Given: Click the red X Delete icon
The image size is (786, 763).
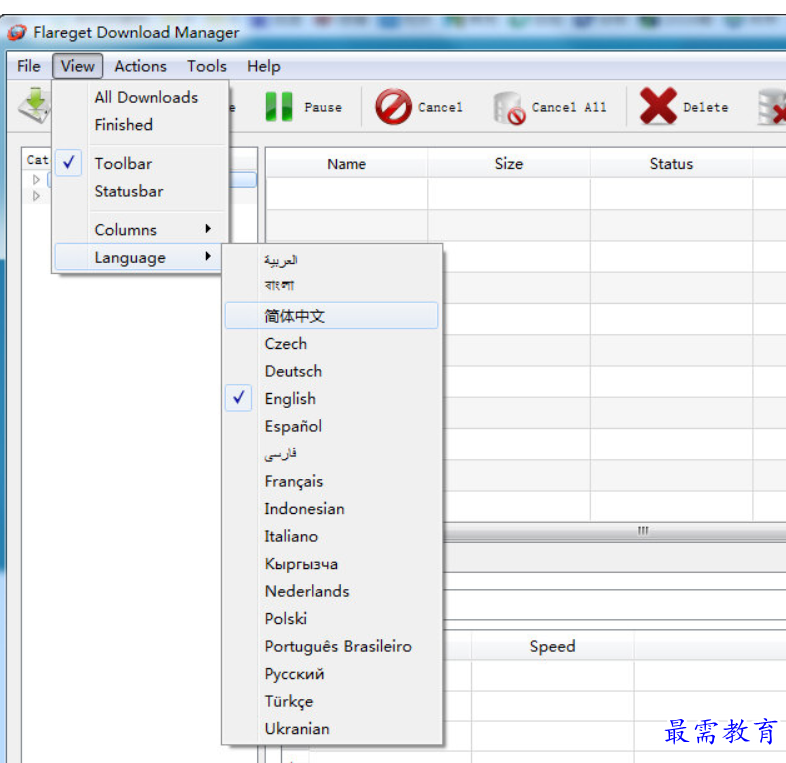Looking at the screenshot, I should [x=658, y=106].
